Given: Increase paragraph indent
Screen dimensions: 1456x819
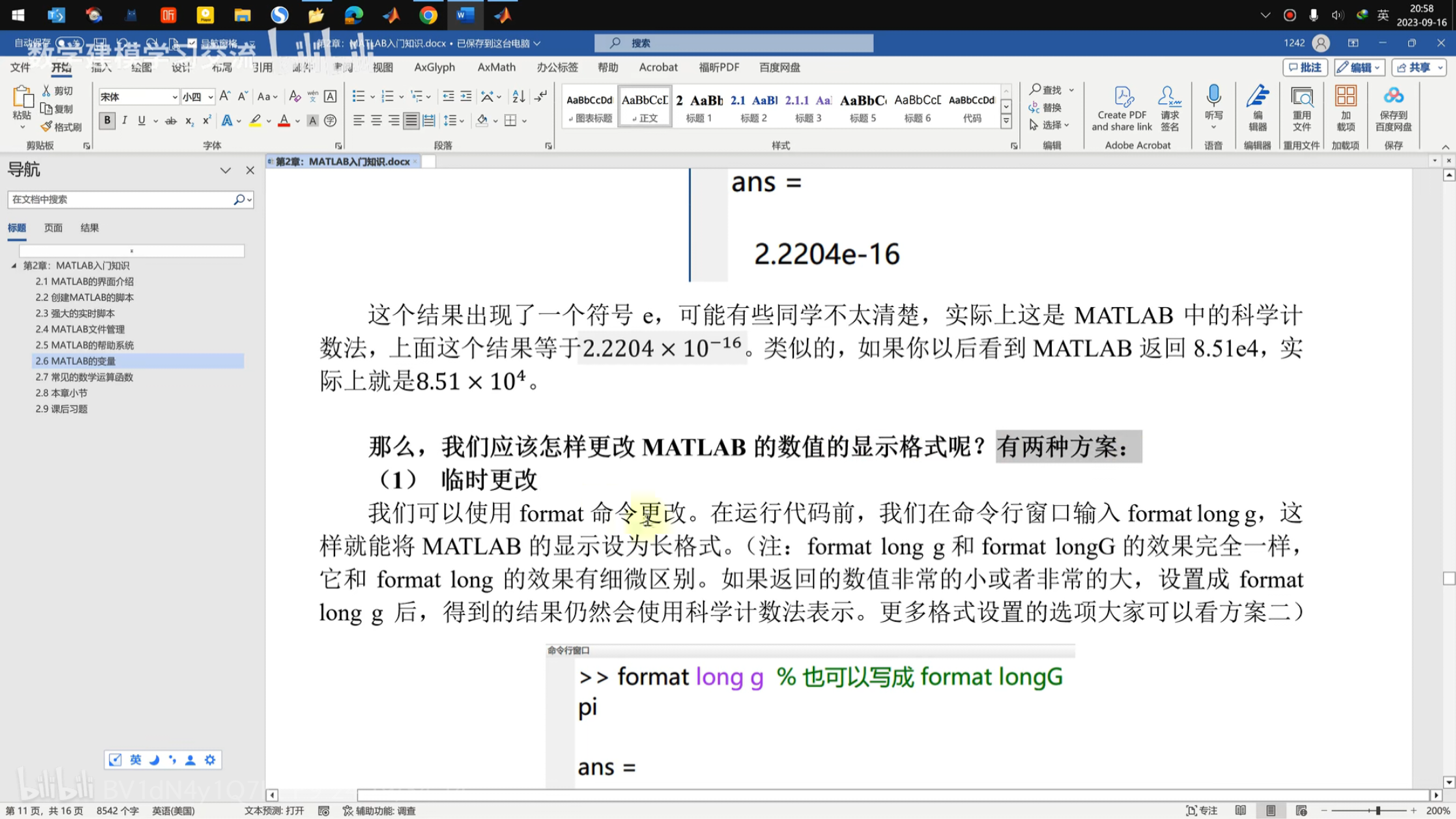Looking at the screenshot, I should [466, 96].
